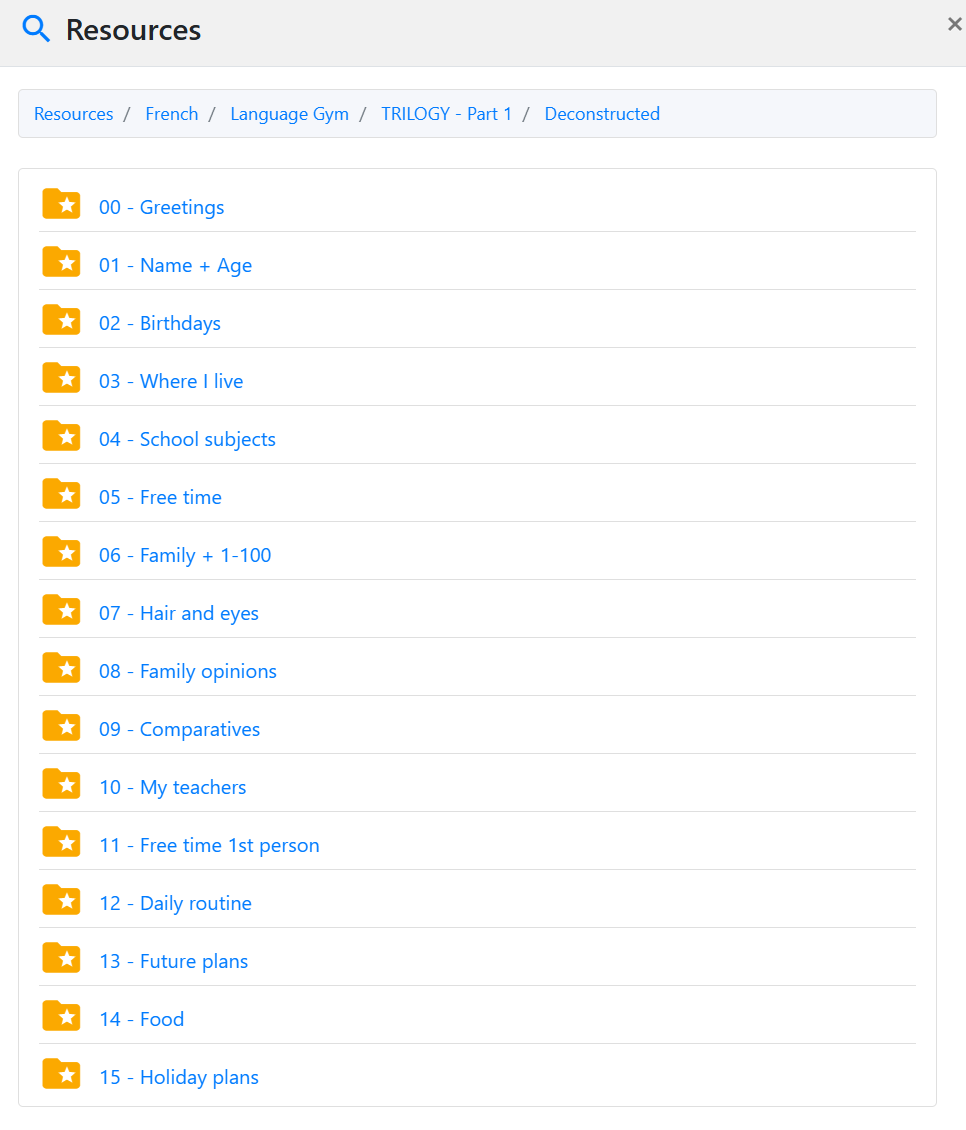The image size is (966, 1130).
Task: Click the folder icon beside Hair and eyes
Action: coord(61,610)
